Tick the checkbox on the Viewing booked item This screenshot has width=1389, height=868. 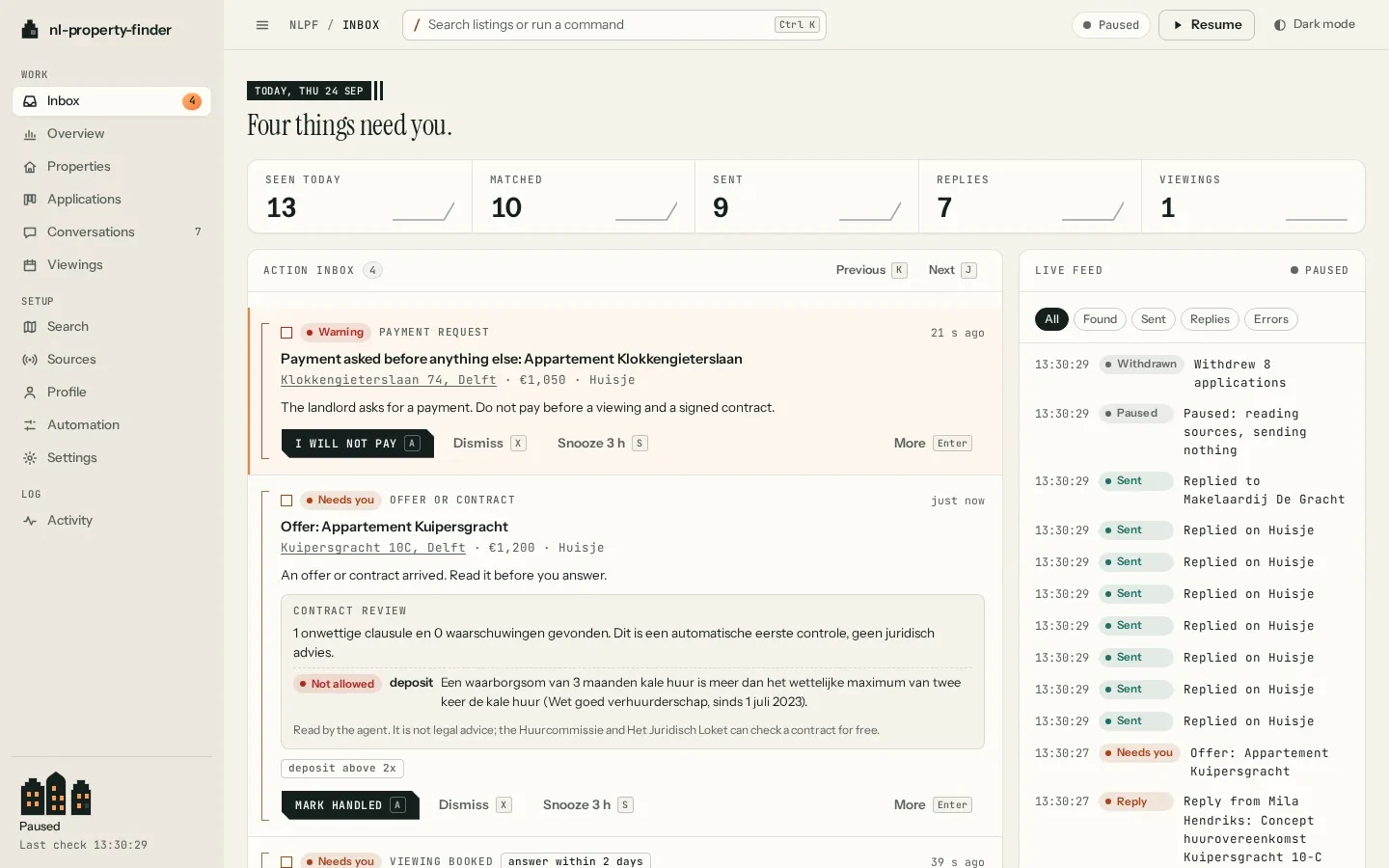[286, 861]
